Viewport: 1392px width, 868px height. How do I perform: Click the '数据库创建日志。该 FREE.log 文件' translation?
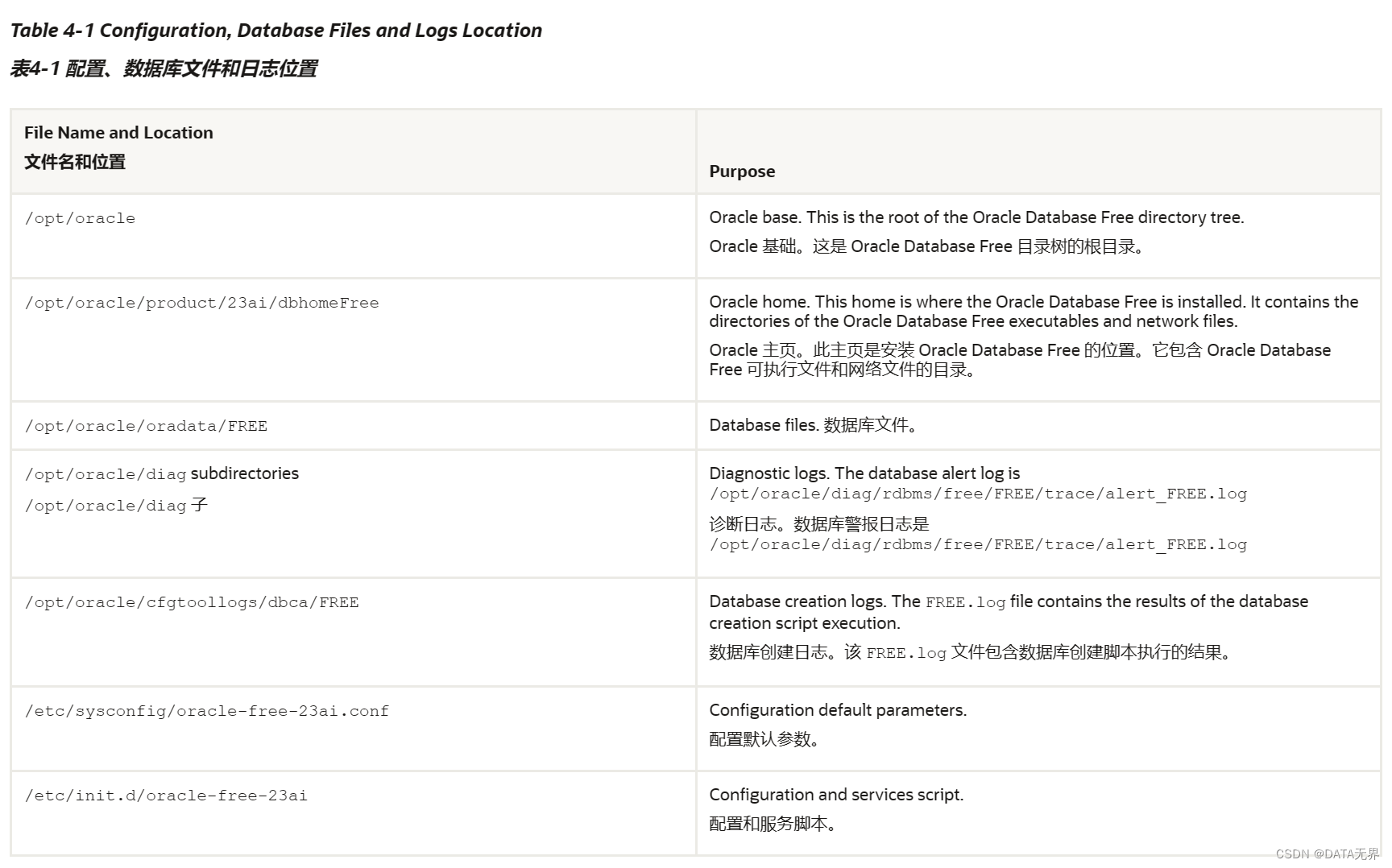(970, 652)
